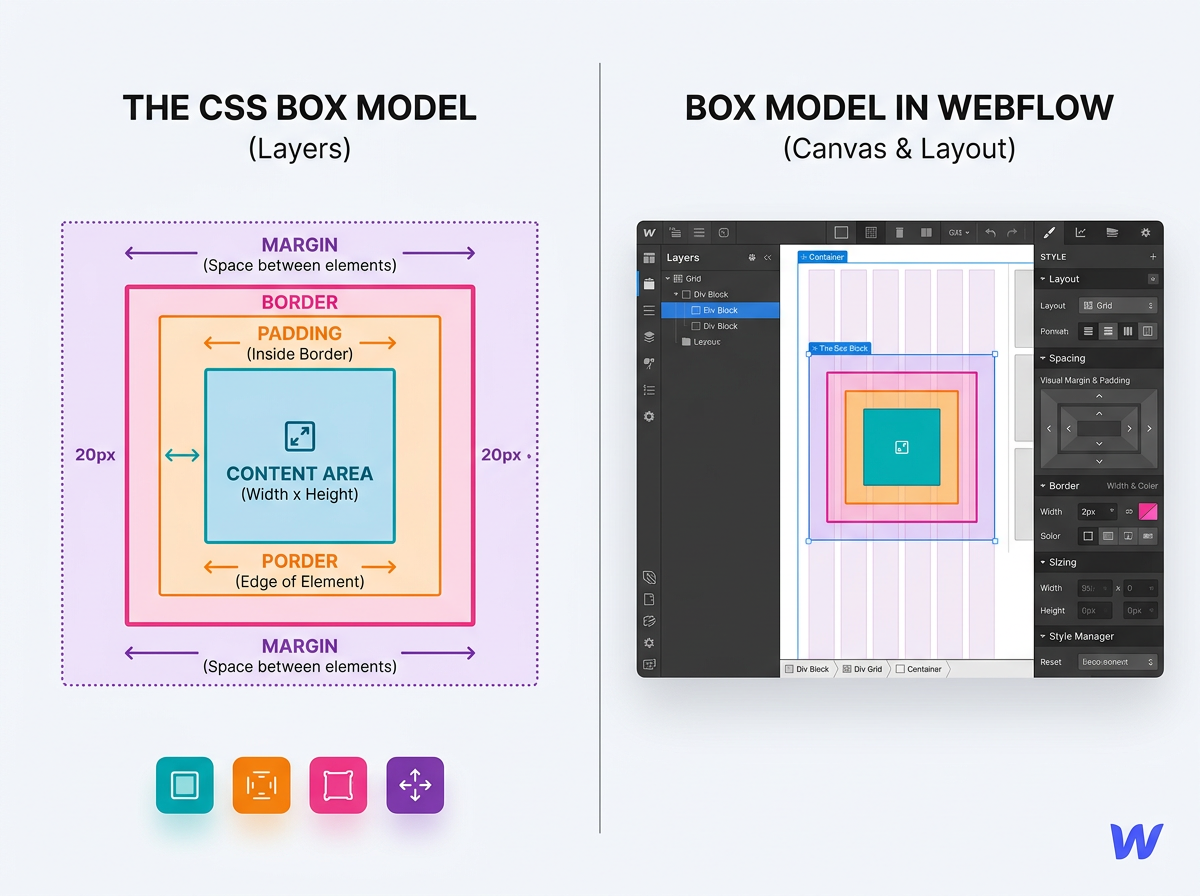Select third columns option in Ponwah row

point(1128,331)
